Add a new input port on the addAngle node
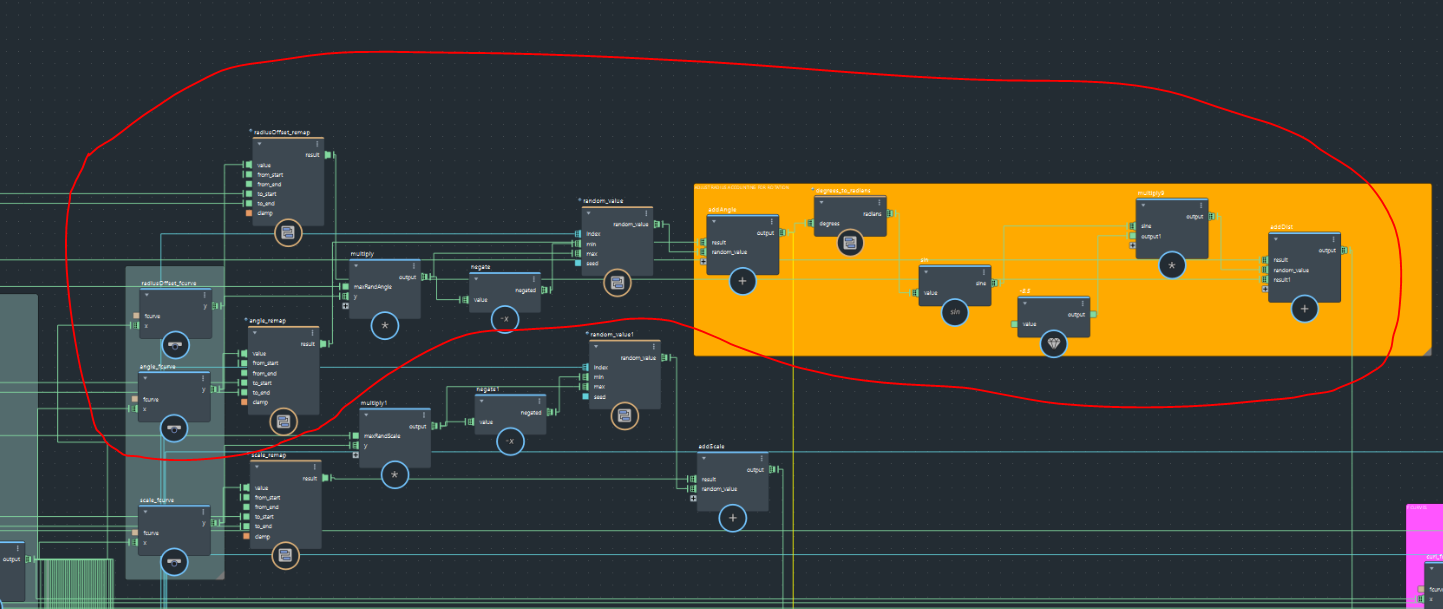Image resolution: width=1443 pixels, height=609 pixels. click(x=703, y=262)
